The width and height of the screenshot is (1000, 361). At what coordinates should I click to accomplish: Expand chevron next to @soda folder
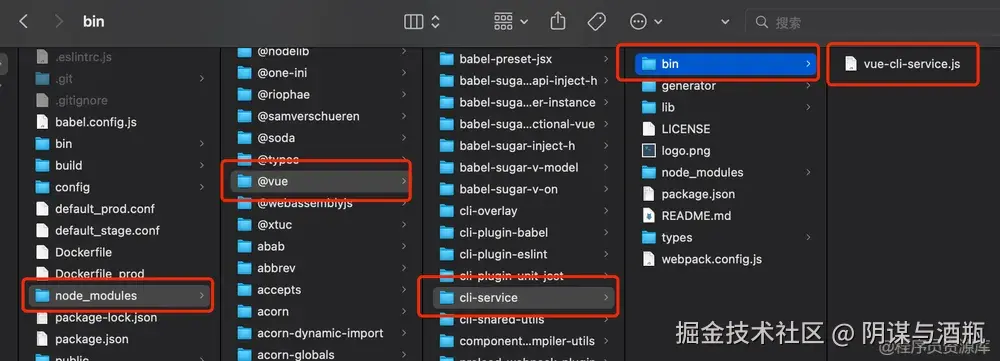click(x=404, y=138)
